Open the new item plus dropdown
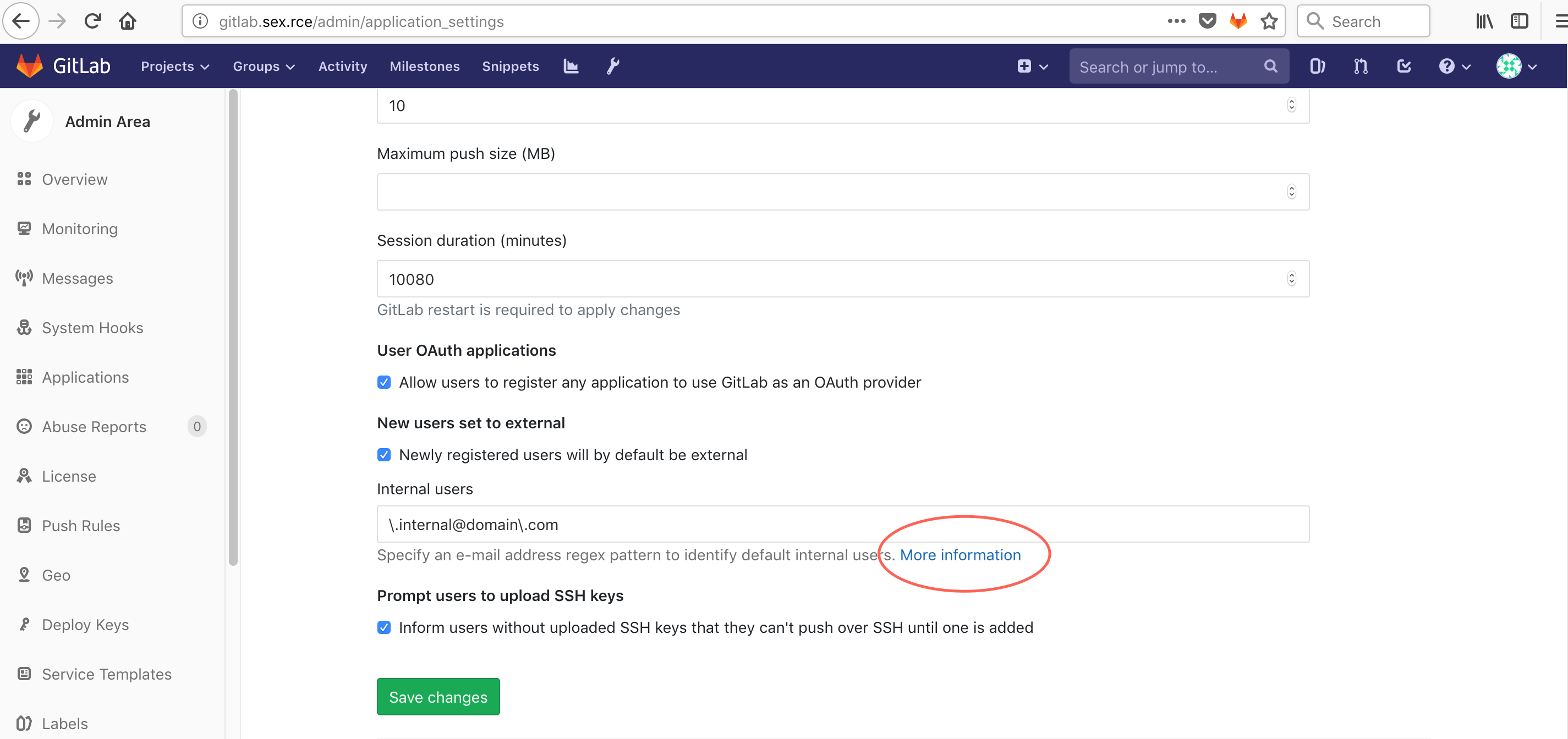 point(1032,65)
